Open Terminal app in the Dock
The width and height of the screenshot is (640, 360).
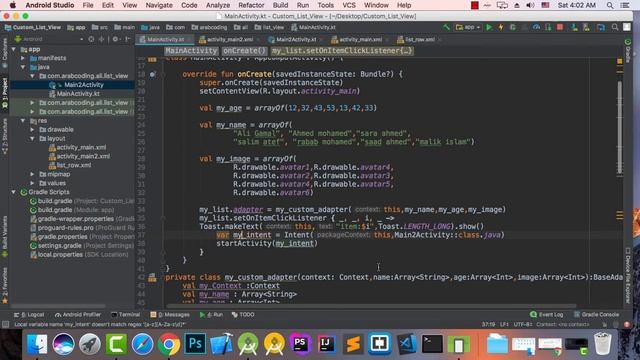tap(432, 344)
